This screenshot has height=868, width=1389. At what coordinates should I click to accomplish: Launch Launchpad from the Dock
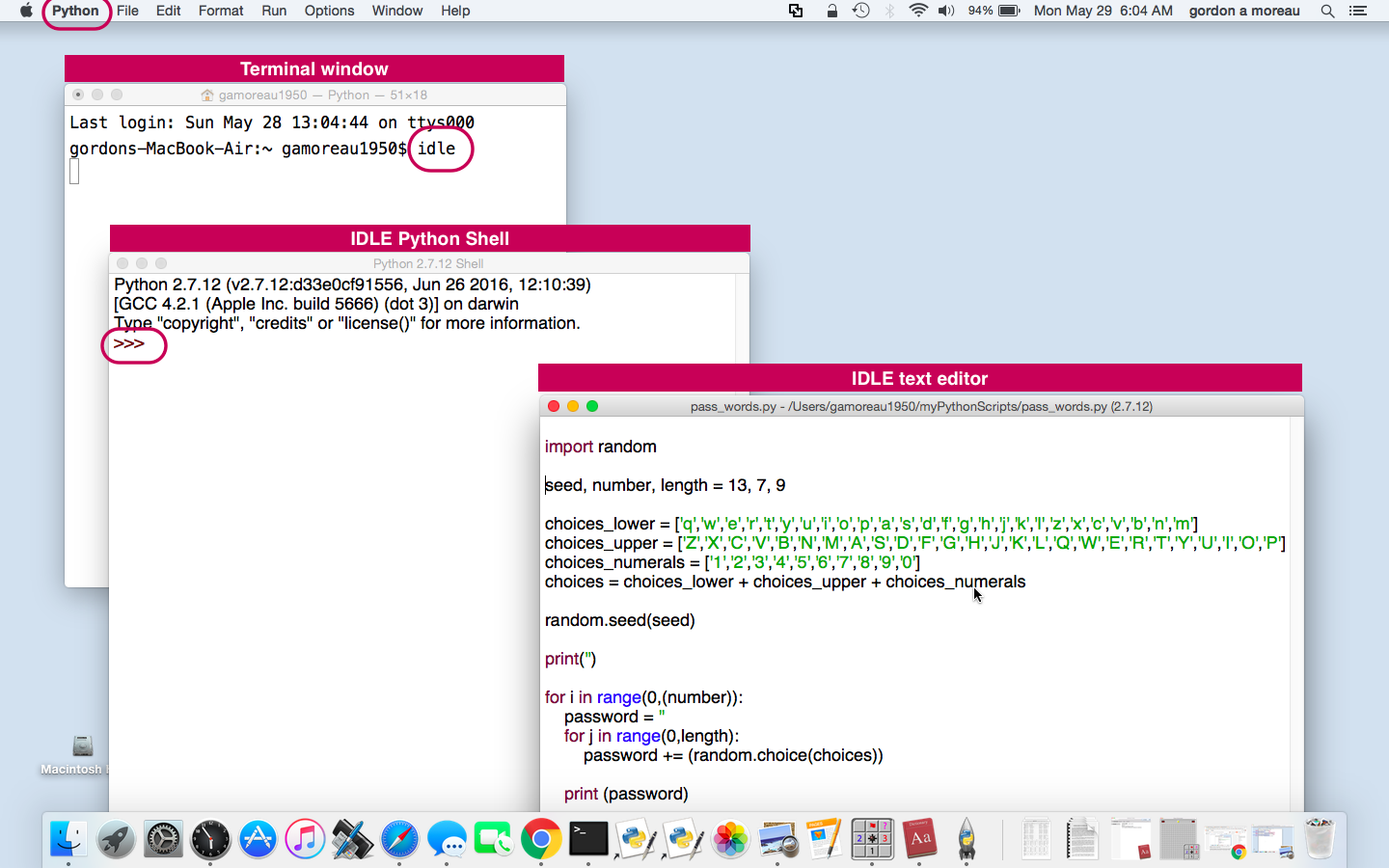pos(115,839)
